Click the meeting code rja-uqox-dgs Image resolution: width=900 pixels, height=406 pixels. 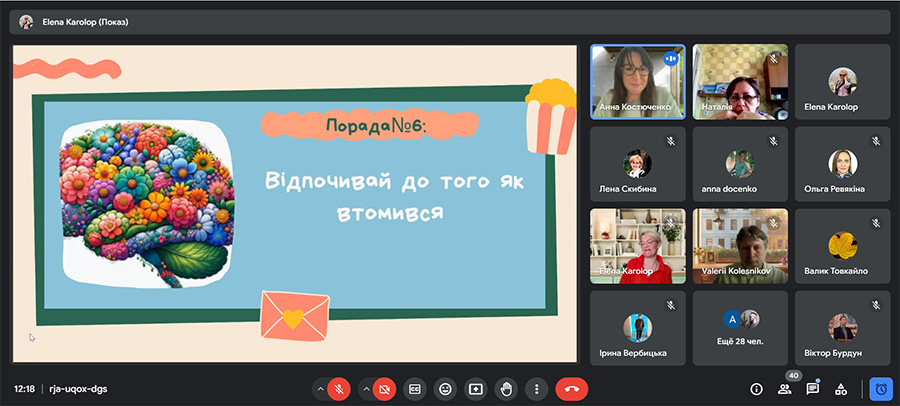77,388
